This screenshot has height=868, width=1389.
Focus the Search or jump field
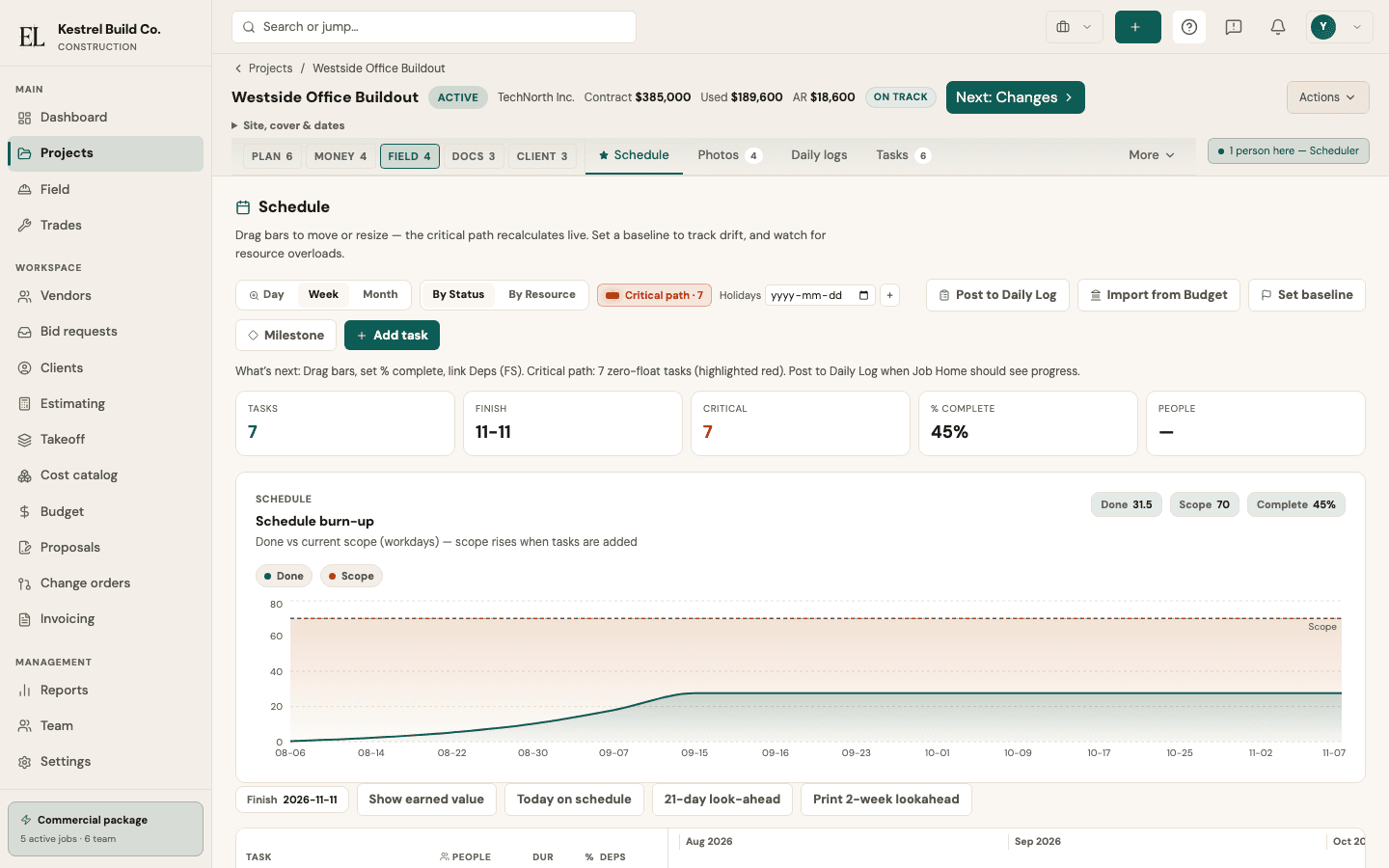(434, 27)
